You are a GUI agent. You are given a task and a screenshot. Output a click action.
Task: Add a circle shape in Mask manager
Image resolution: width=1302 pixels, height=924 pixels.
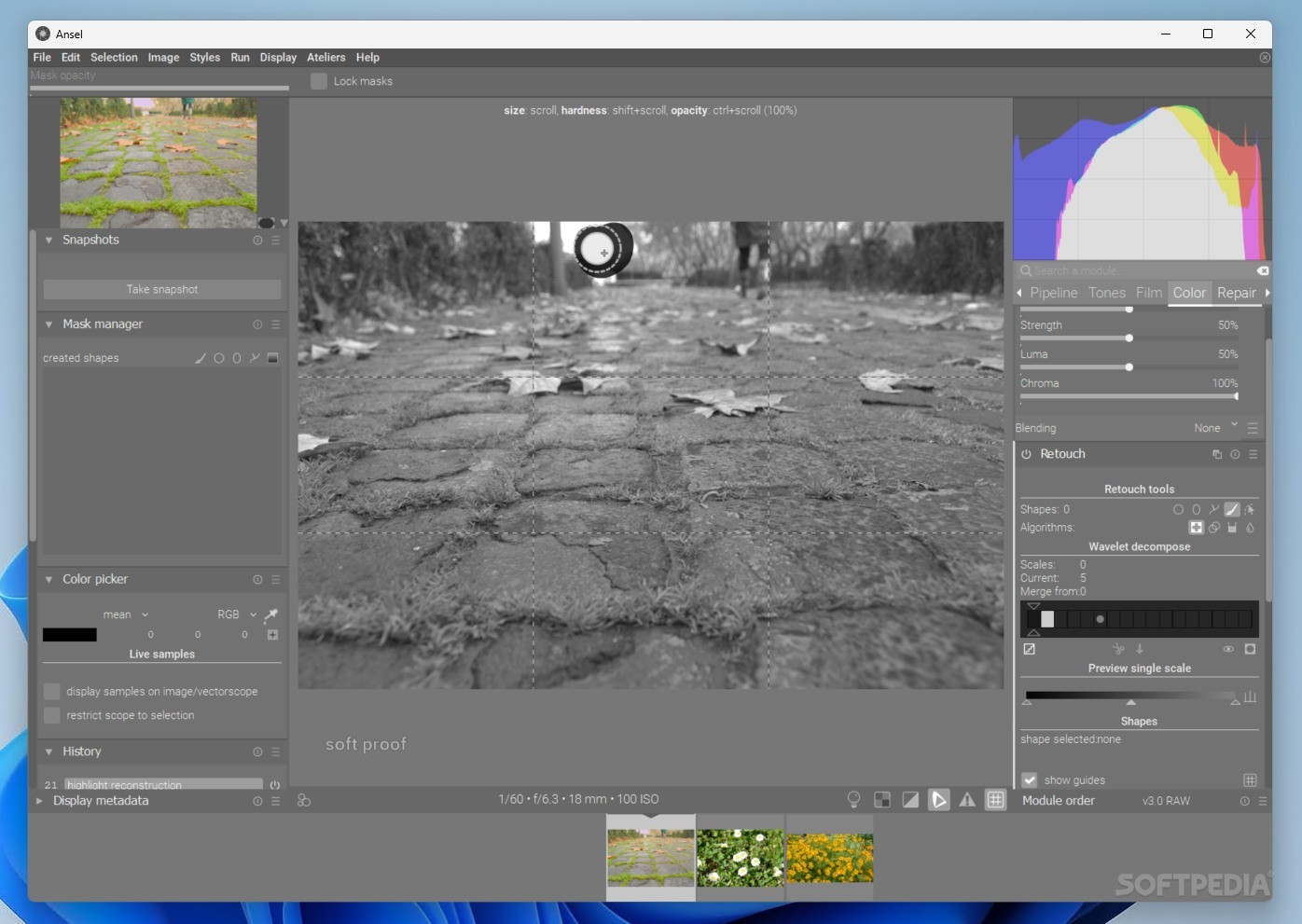(x=219, y=358)
